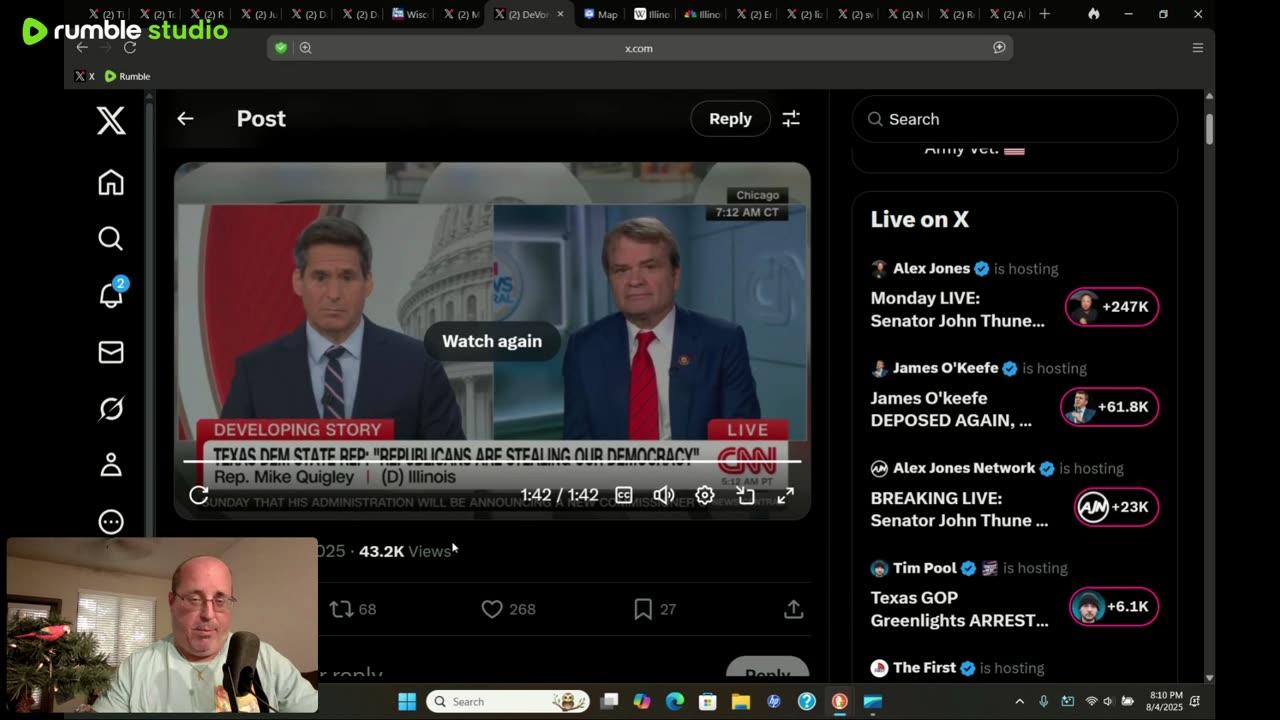This screenshot has width=1280, height=720.
Task: Open Microsoft Edge from taskbar
Action: [675, 701]
